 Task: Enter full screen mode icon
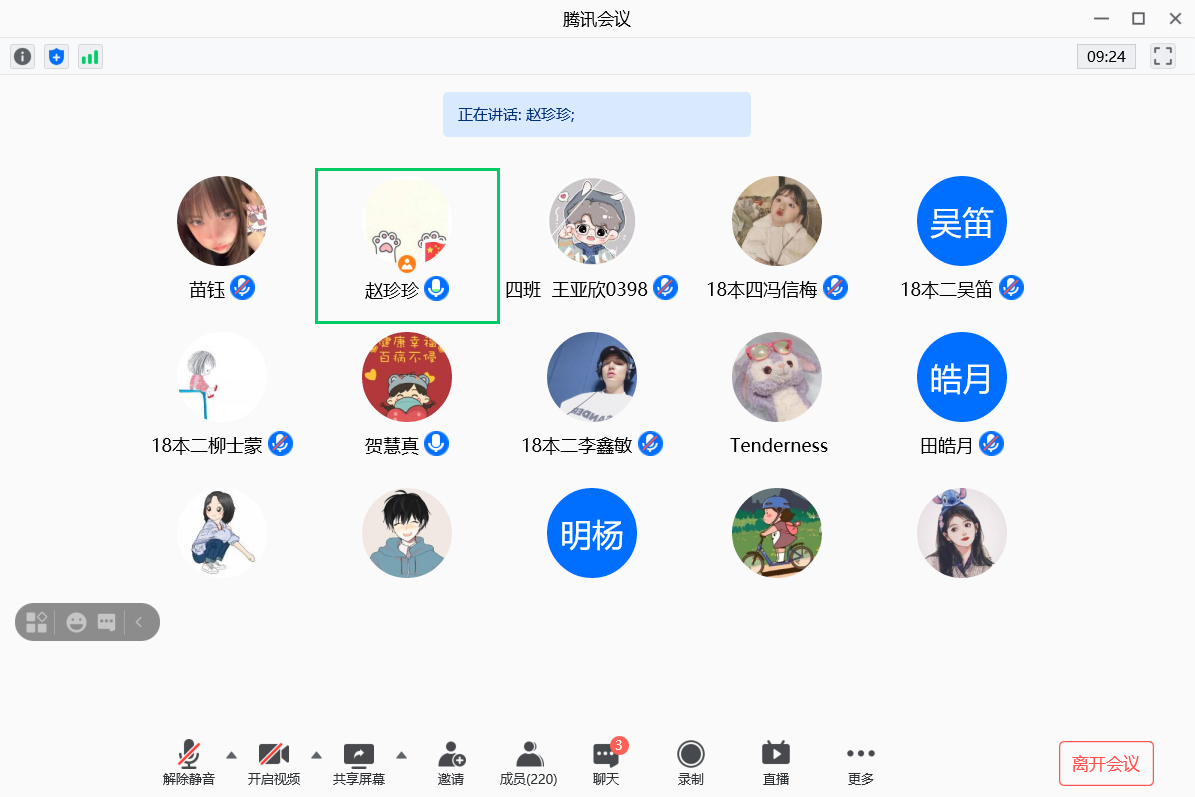(1162, 56)
